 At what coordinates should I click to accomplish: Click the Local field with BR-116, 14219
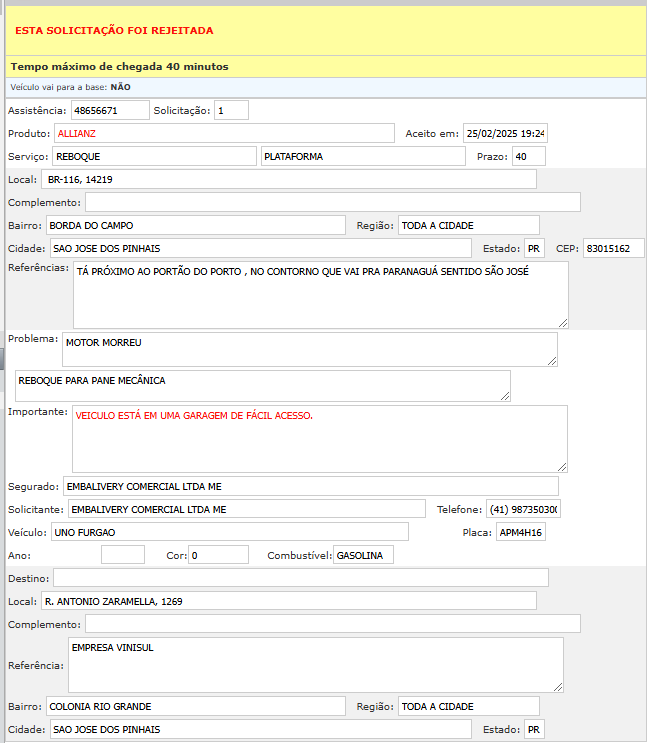click(x=289, y=179)
